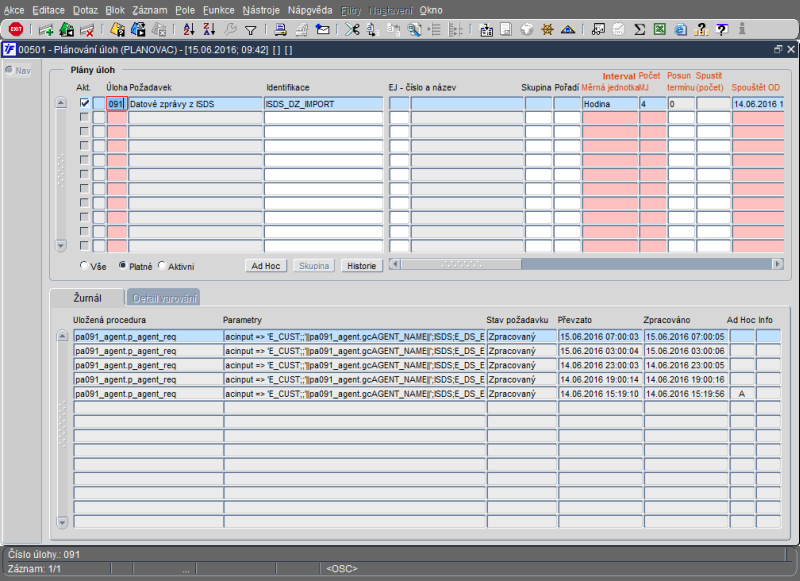
Task: Sort descending with the Z-A icon
Action: (x=209, y=30)
